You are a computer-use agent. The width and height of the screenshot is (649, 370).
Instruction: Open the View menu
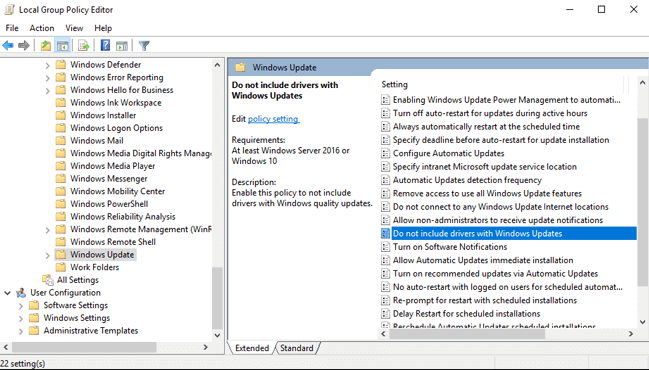(74, 28)
